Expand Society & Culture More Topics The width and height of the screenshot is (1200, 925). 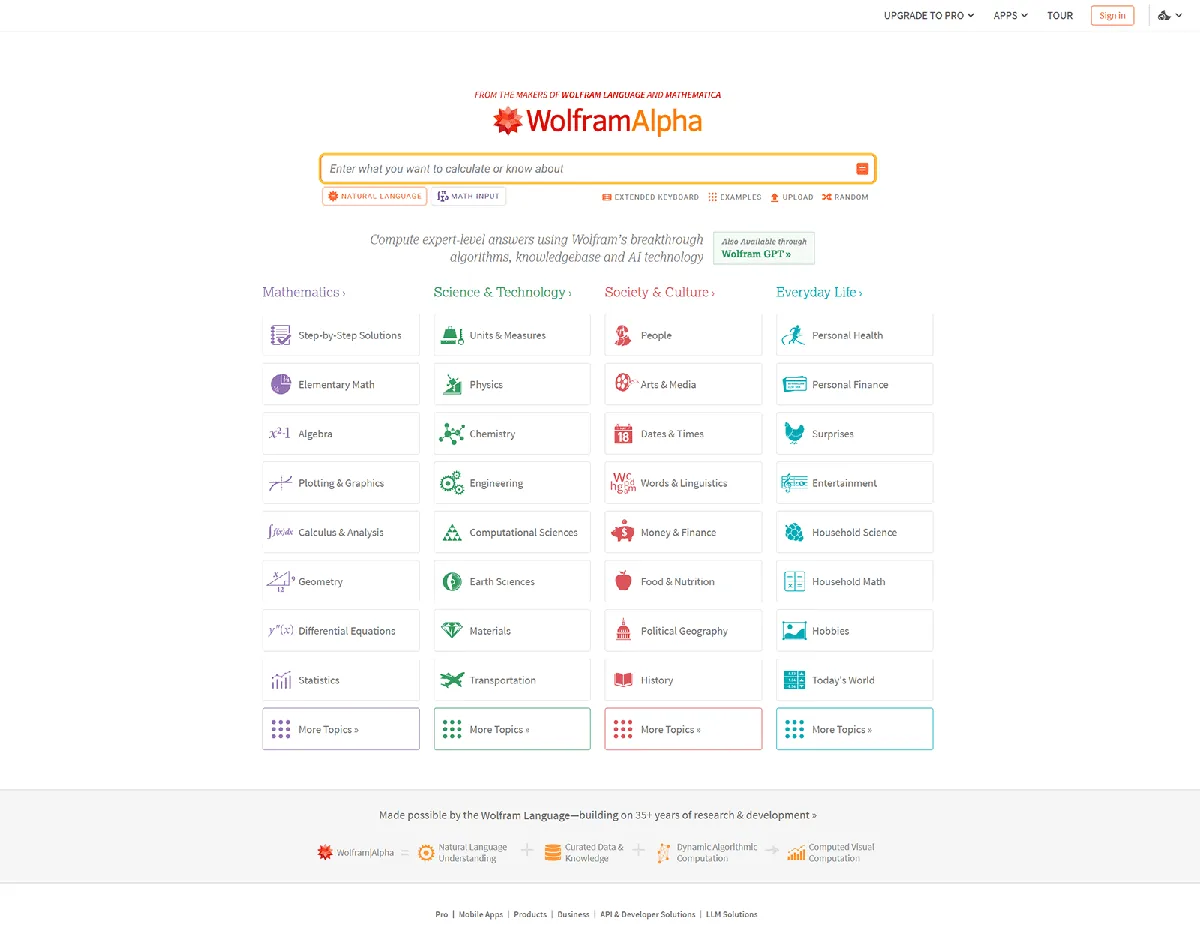(x=683, y=729)
